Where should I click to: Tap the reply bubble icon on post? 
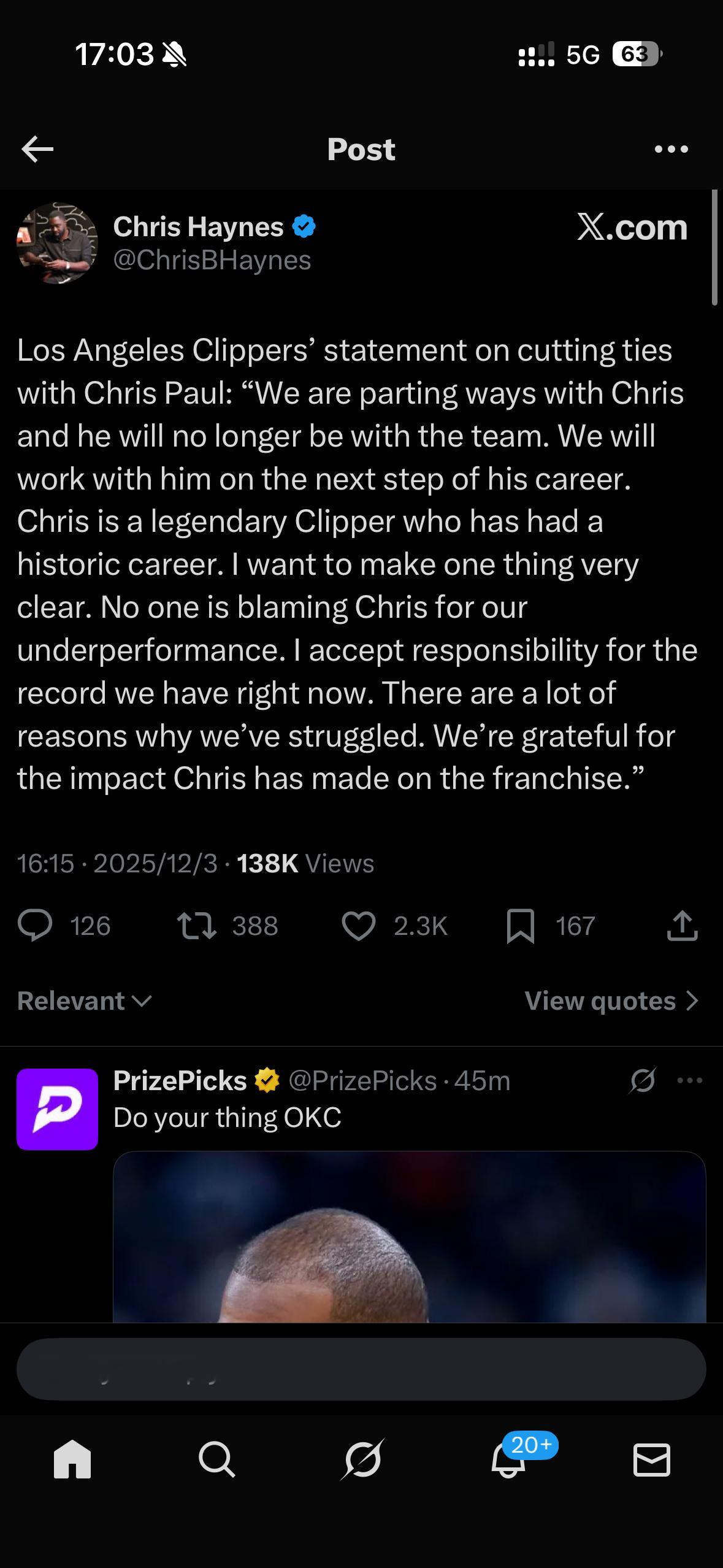click(35, 926)
